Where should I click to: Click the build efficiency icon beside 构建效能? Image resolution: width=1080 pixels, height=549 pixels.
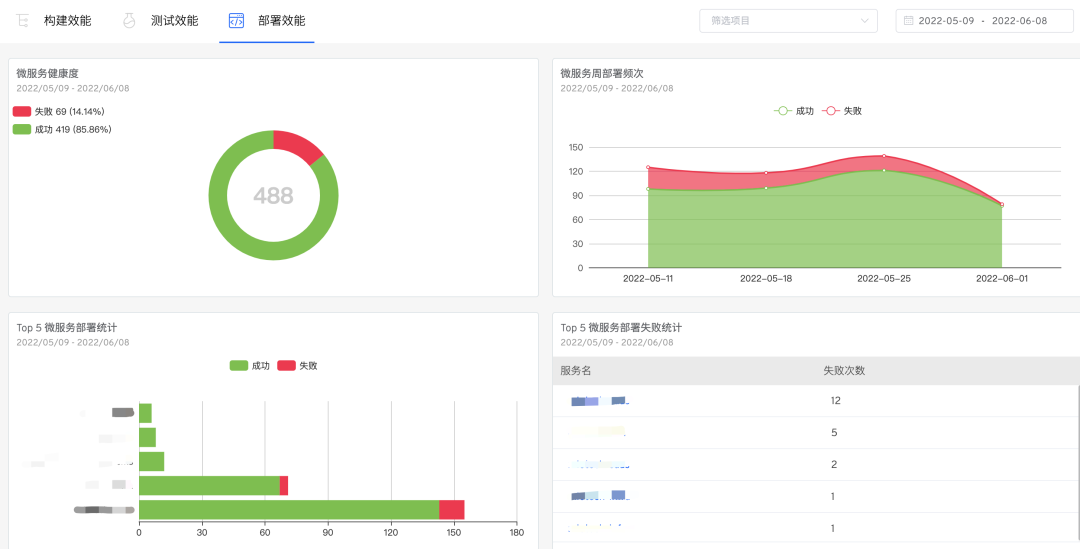click(23, 21)
